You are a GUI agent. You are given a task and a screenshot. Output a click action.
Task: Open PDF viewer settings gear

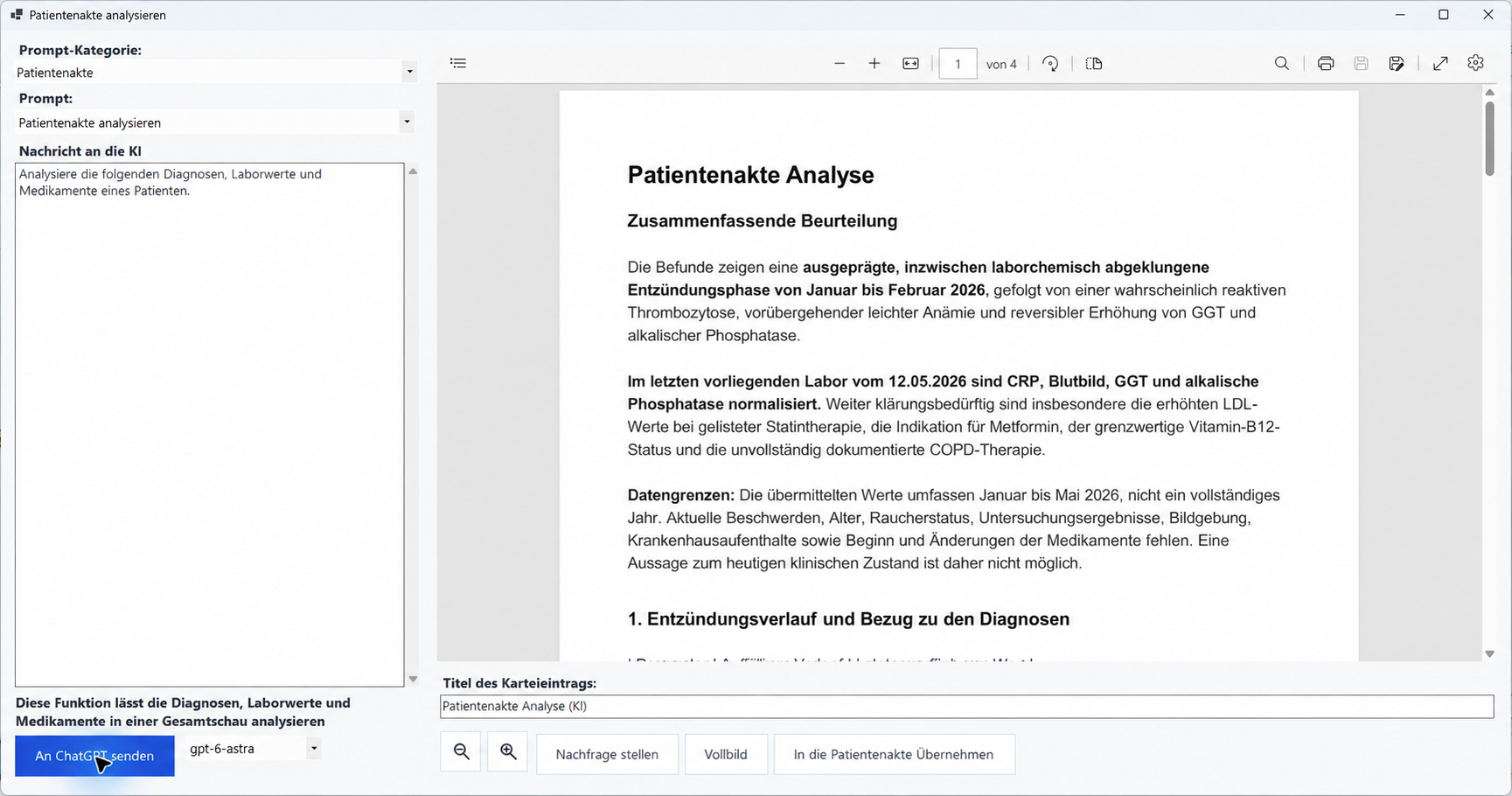click(x=1476, y=63)
